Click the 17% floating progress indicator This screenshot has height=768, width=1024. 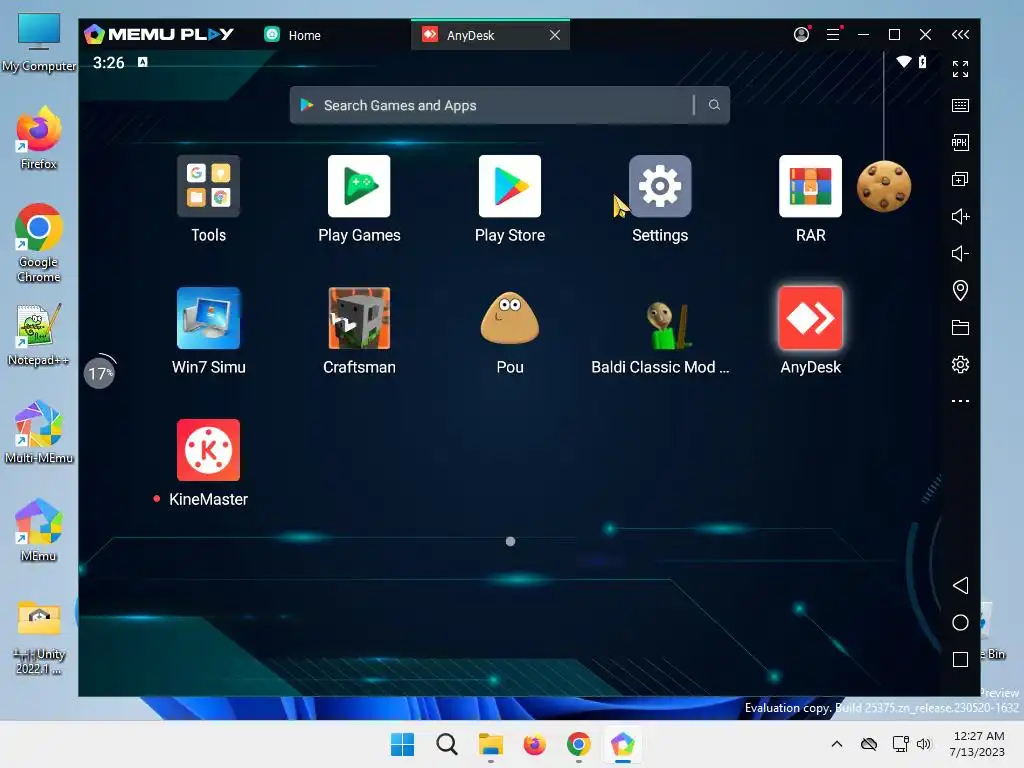pos(99,373)
